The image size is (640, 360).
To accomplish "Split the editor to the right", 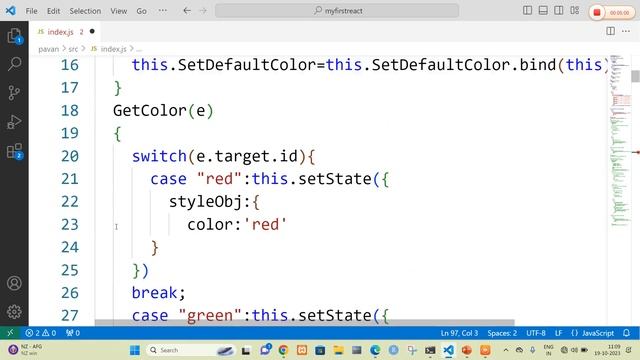I will 611,31.
